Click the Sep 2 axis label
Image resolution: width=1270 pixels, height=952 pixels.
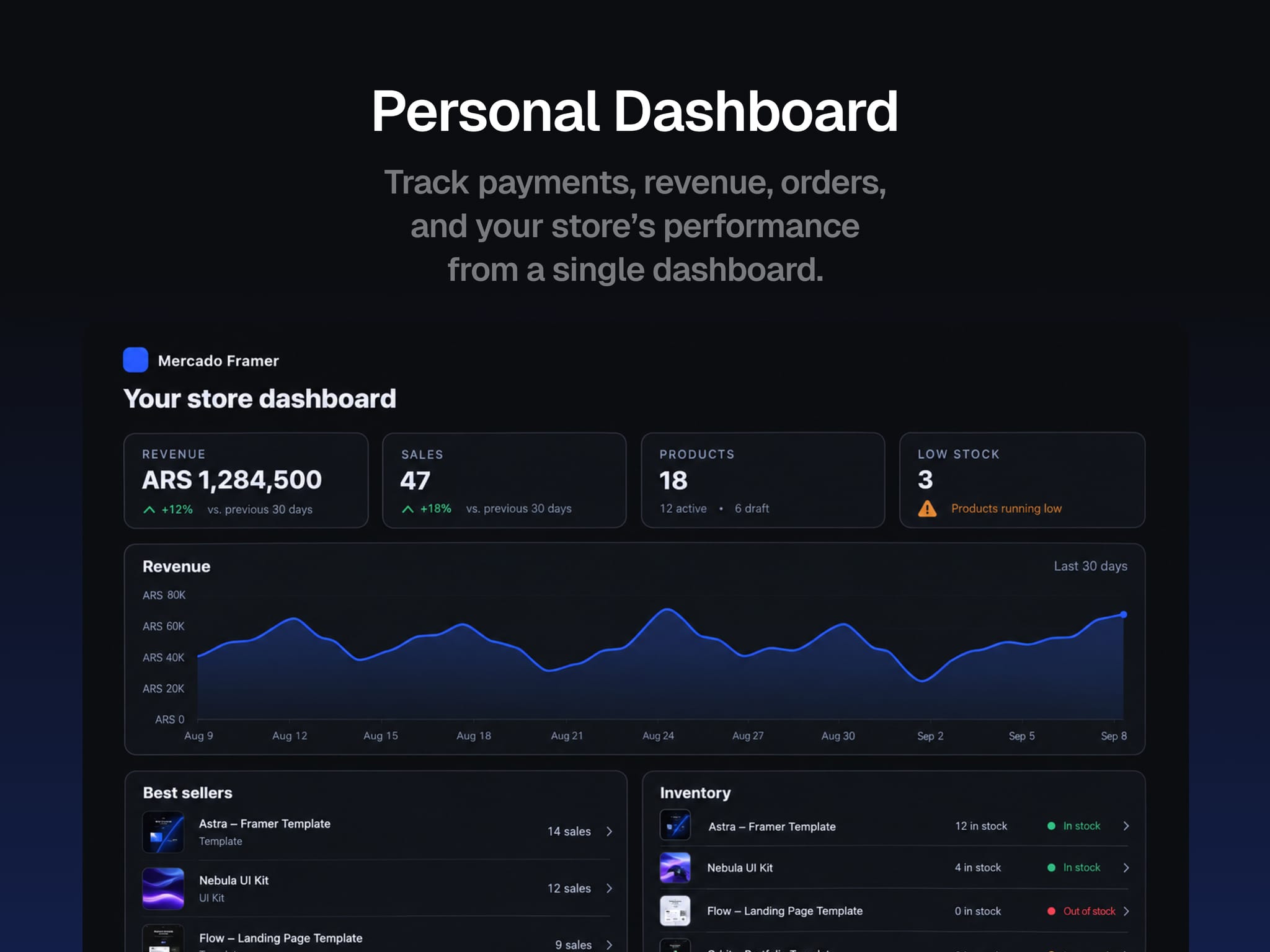[x=930, y=736]
